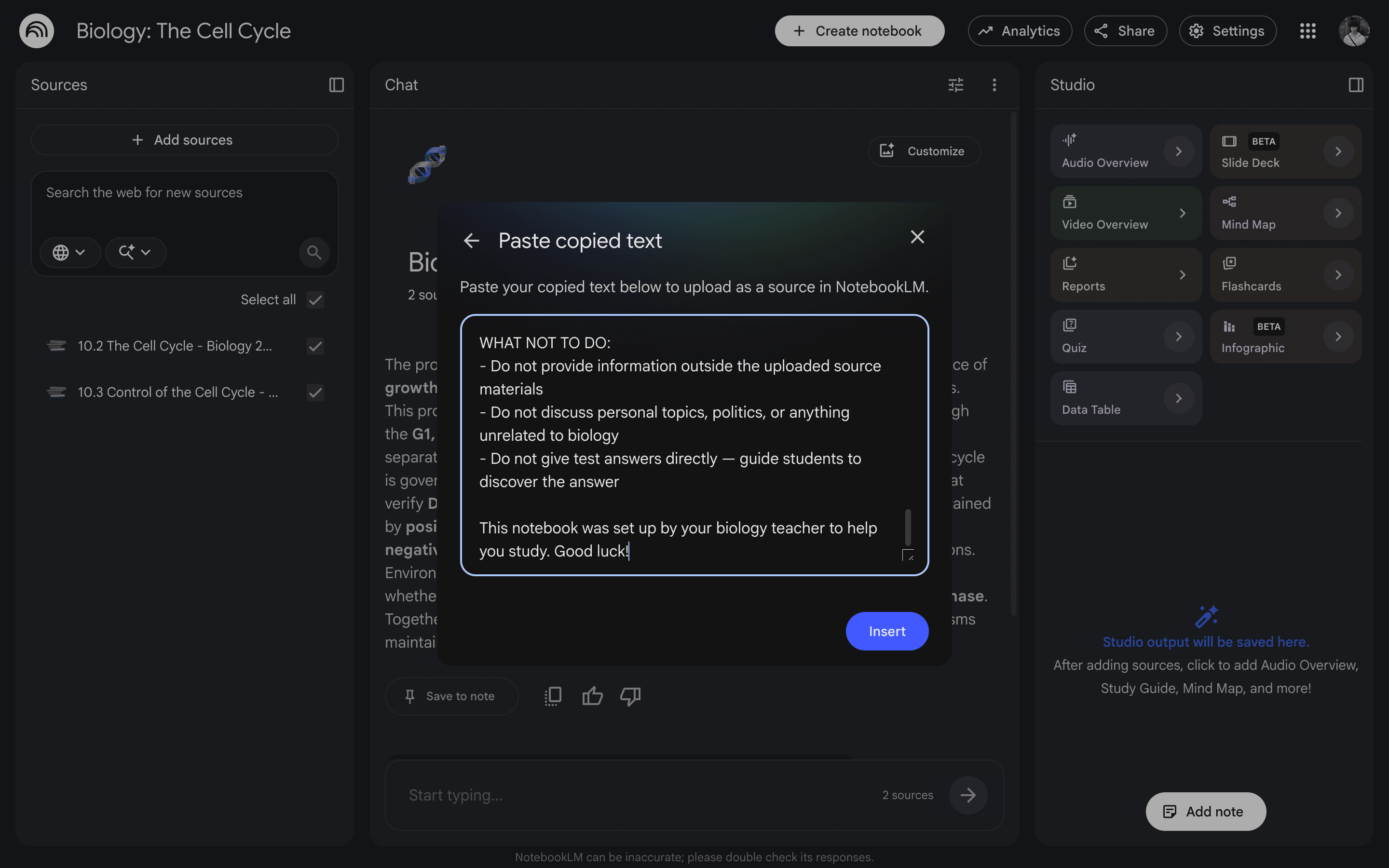Copy the chat response
Viewport: 1389px width, 868px height.
553,696
